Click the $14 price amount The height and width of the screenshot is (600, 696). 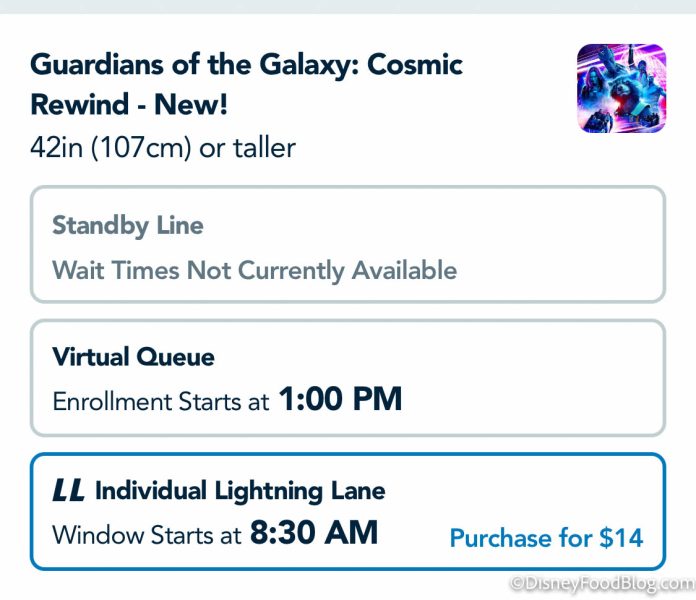621,537
